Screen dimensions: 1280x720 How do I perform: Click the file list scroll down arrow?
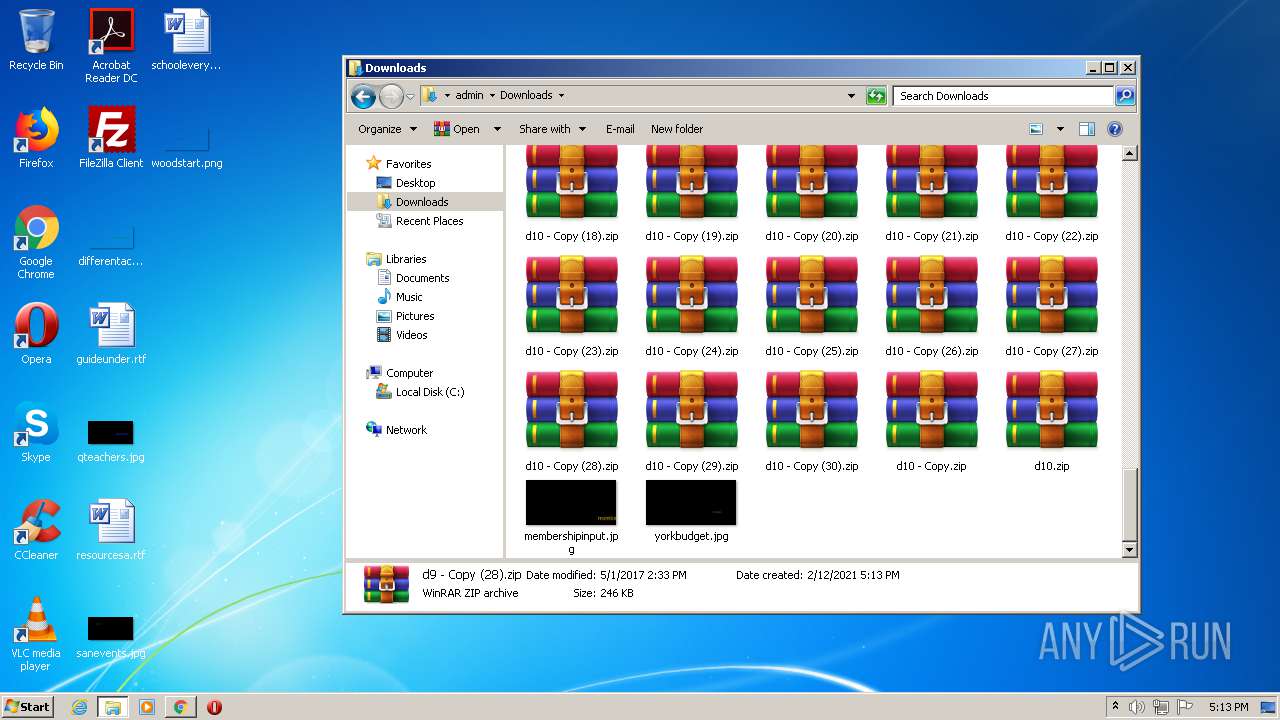pyautogui.click(x=1130, y=550)
